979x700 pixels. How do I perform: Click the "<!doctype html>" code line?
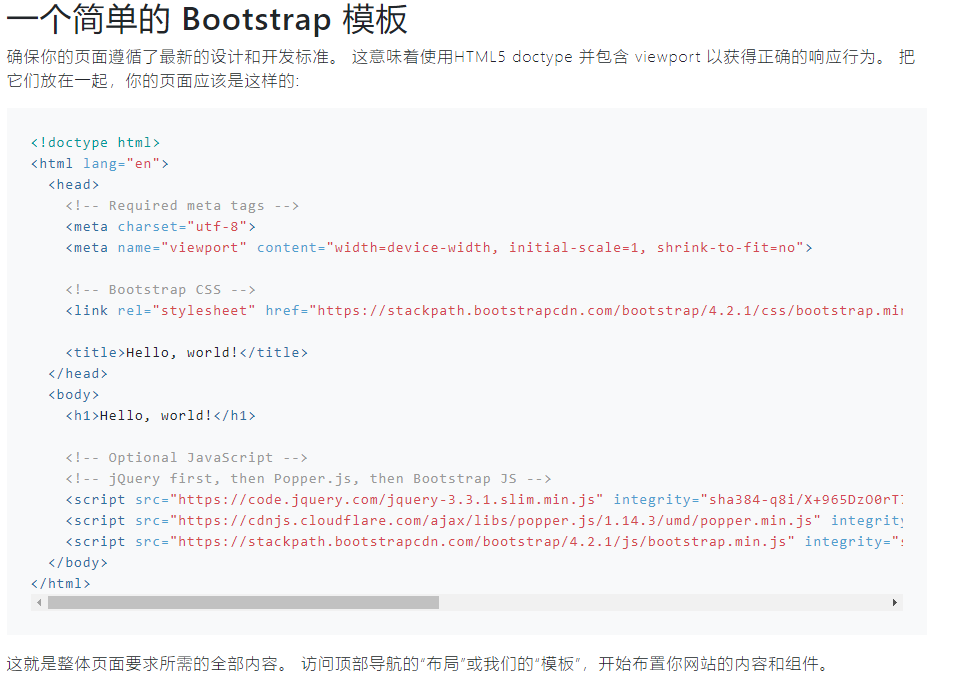tap(96, 143)
